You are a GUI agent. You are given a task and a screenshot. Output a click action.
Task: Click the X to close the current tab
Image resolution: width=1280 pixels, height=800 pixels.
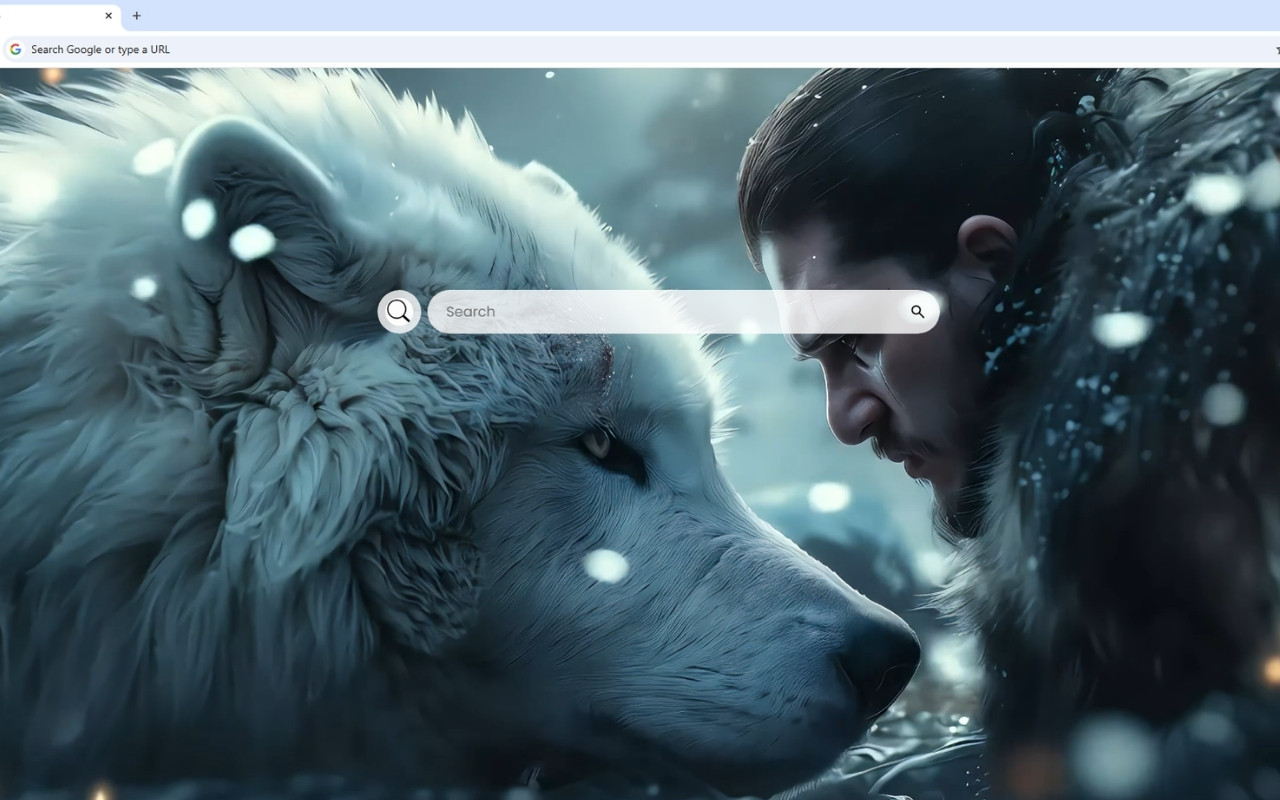tap(109, 16)
